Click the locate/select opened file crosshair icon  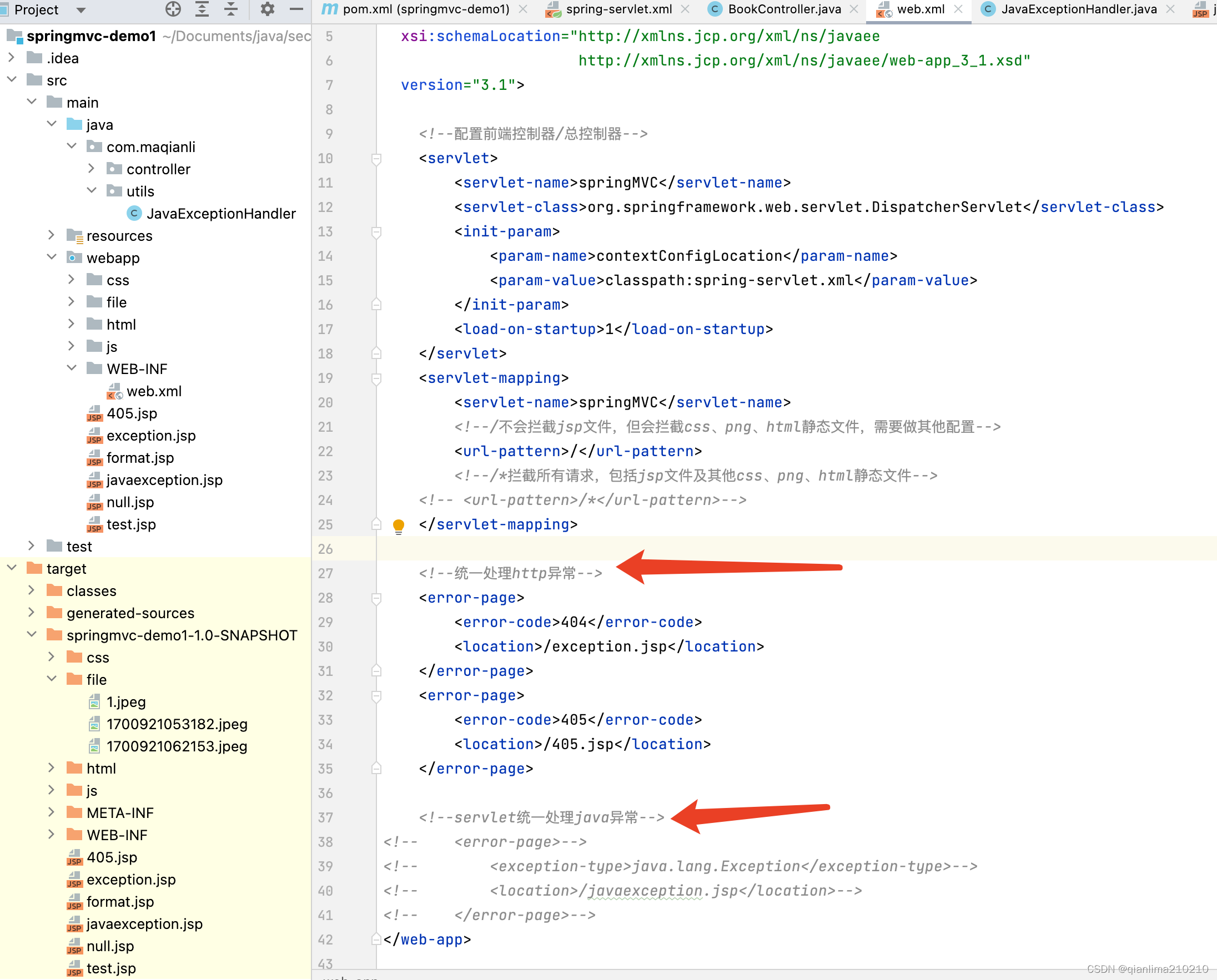point(173,8)
